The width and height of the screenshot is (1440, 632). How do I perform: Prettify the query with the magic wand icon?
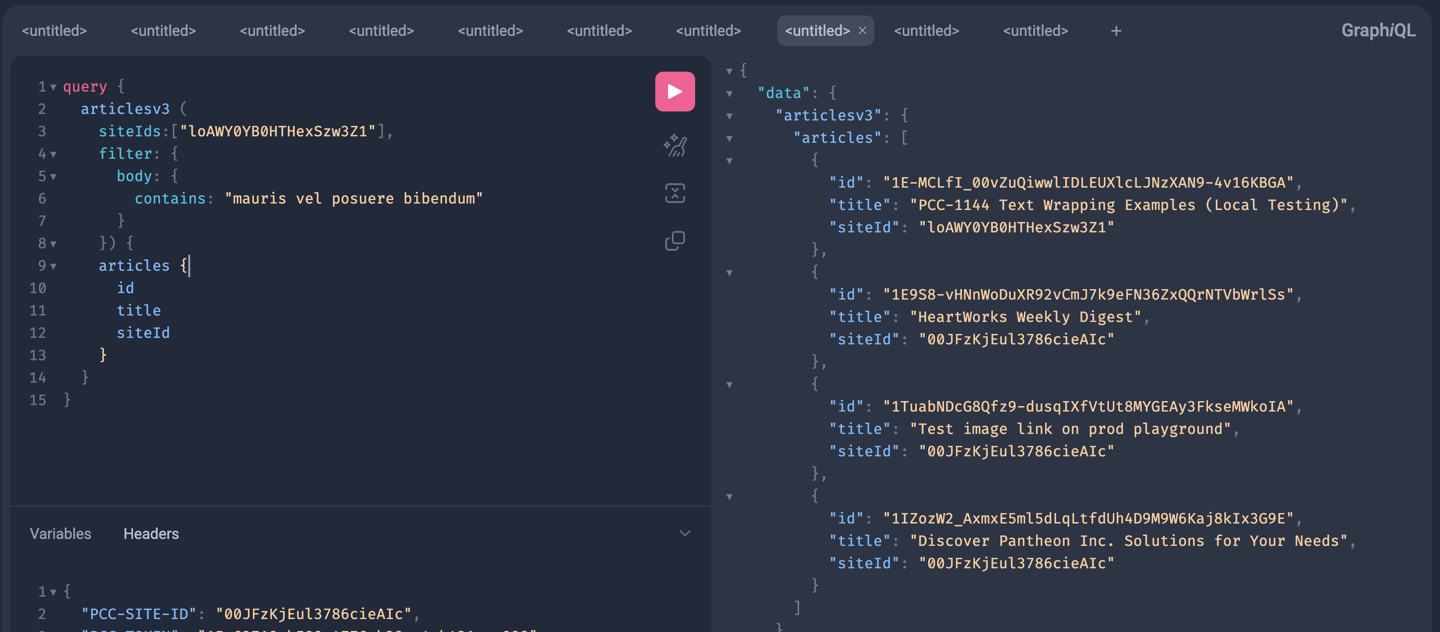pos(675,146)
